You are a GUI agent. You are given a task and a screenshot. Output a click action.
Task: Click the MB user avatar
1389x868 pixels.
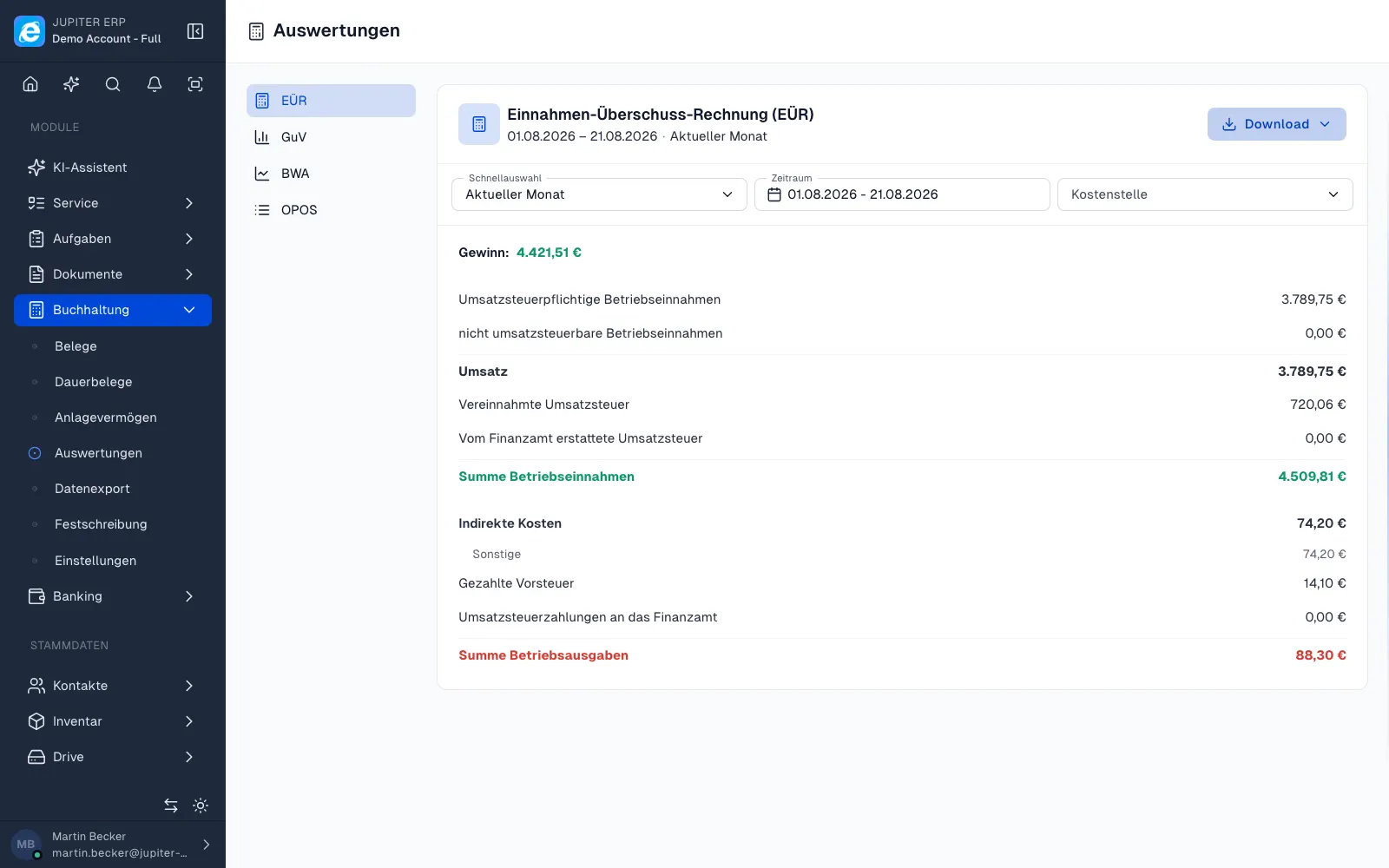pyautogui.click(x=26, y=844)
